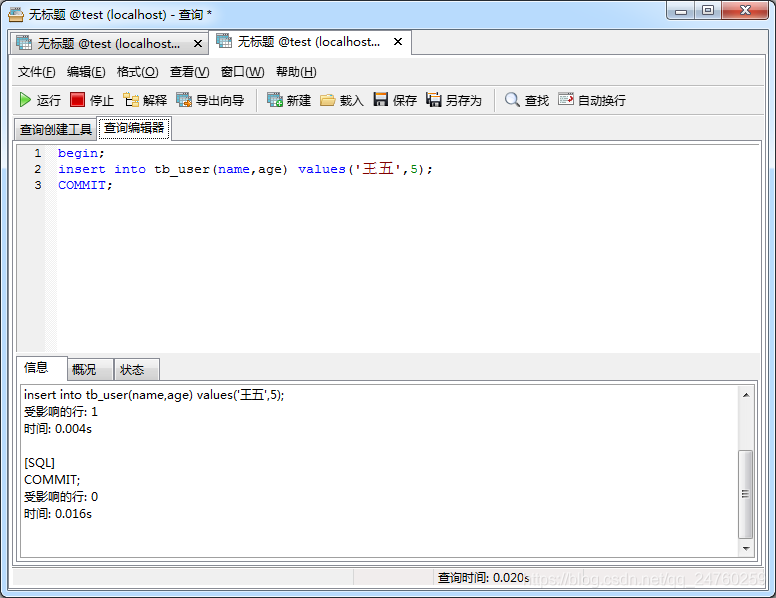
Task: Click the '受影响的行: 0' message line
Action: coord(61,497)
